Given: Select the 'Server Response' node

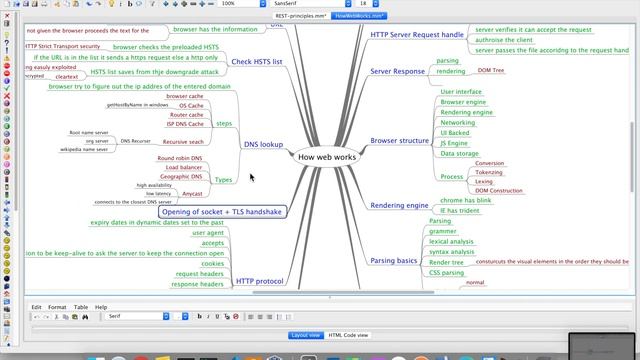Looking at the screenshot, I should pos(398,71).
